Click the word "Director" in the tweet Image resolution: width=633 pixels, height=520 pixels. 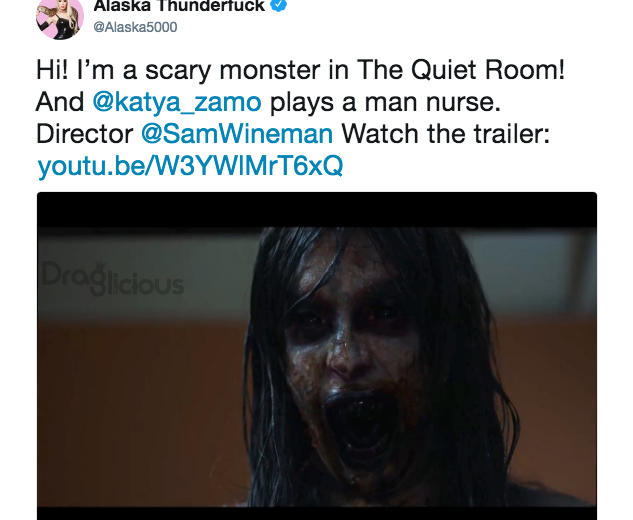point(84,134)
